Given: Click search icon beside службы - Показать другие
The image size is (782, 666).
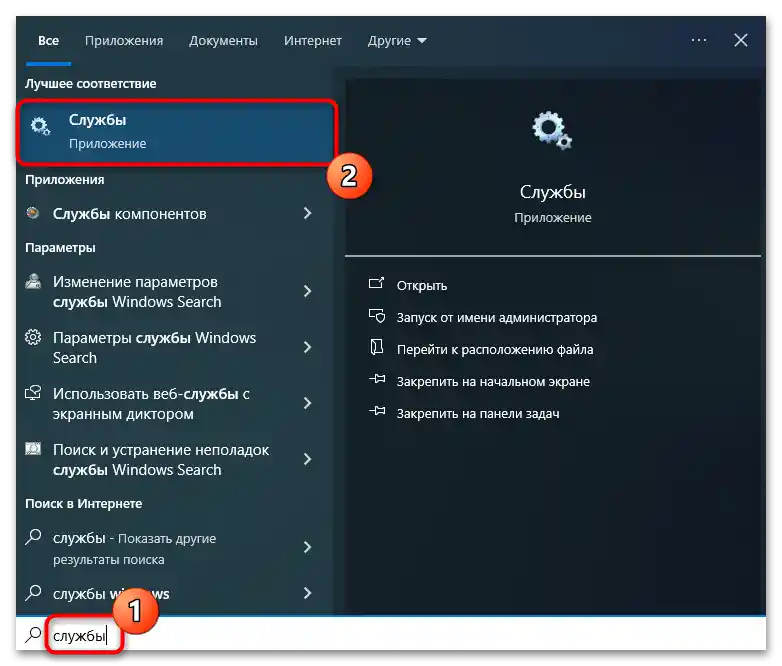Looking at the screenshot, I should [33, 538].
